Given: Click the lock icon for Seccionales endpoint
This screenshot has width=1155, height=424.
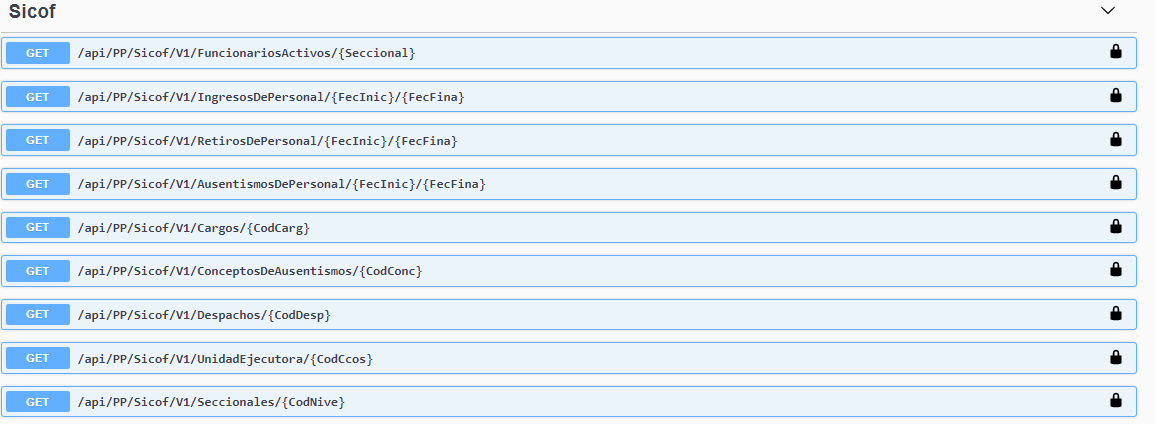Looking at the screenshot, I should (x=1115, y=401).
